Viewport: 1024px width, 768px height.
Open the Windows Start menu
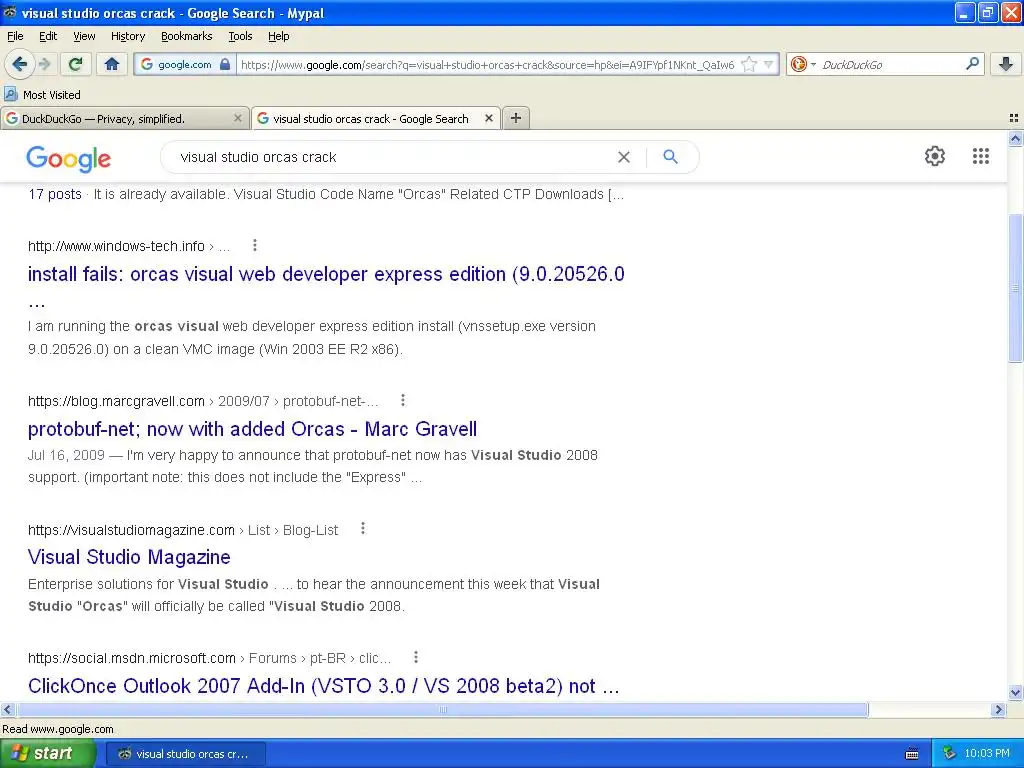(x=47, y=754)
